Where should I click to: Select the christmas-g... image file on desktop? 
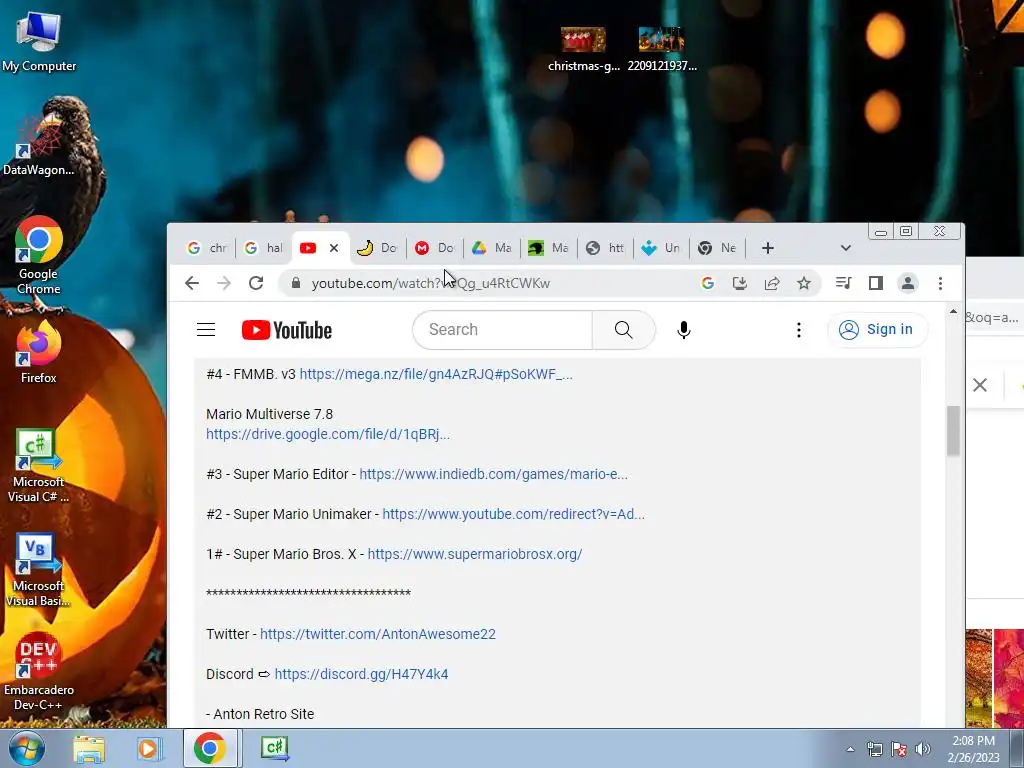pyautogui.click(x=584, y=50)
